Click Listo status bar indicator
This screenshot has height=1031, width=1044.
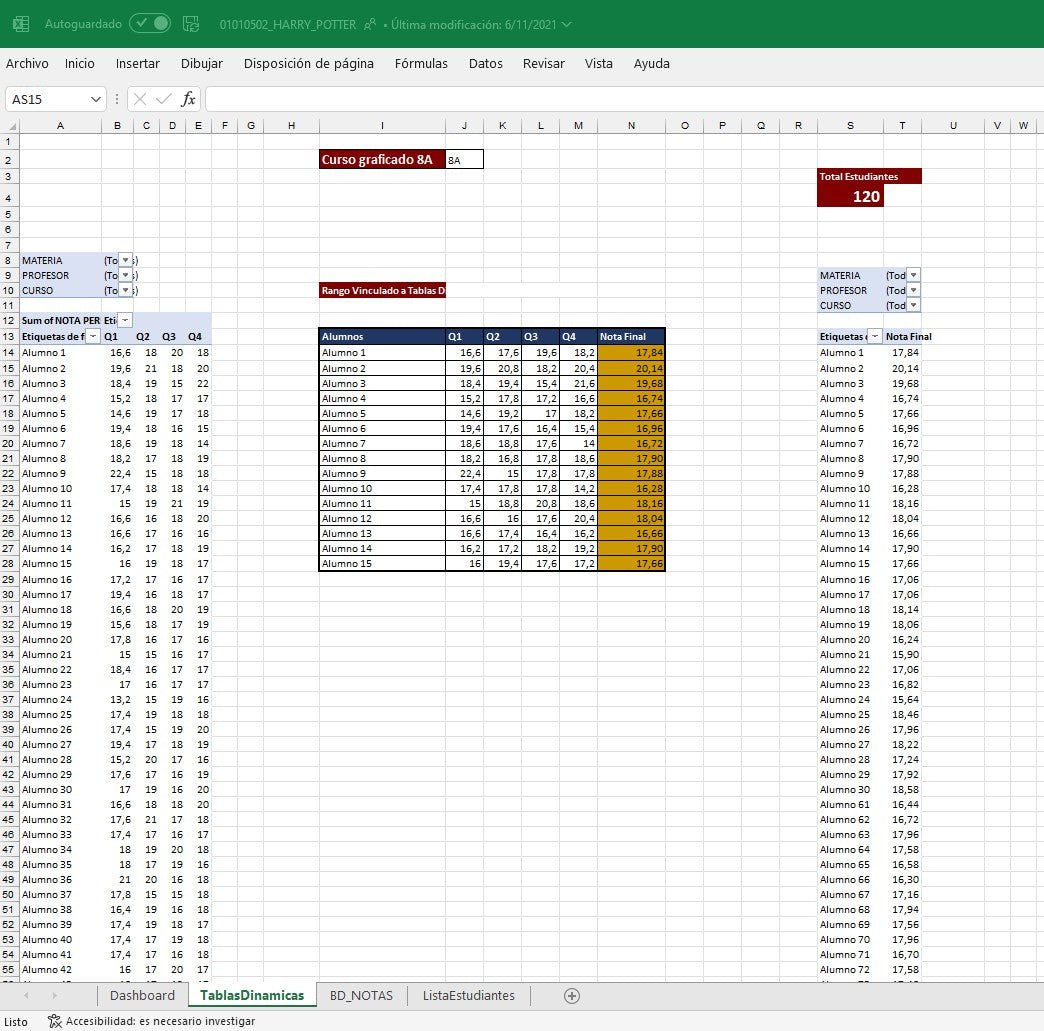coord(15,1022)
